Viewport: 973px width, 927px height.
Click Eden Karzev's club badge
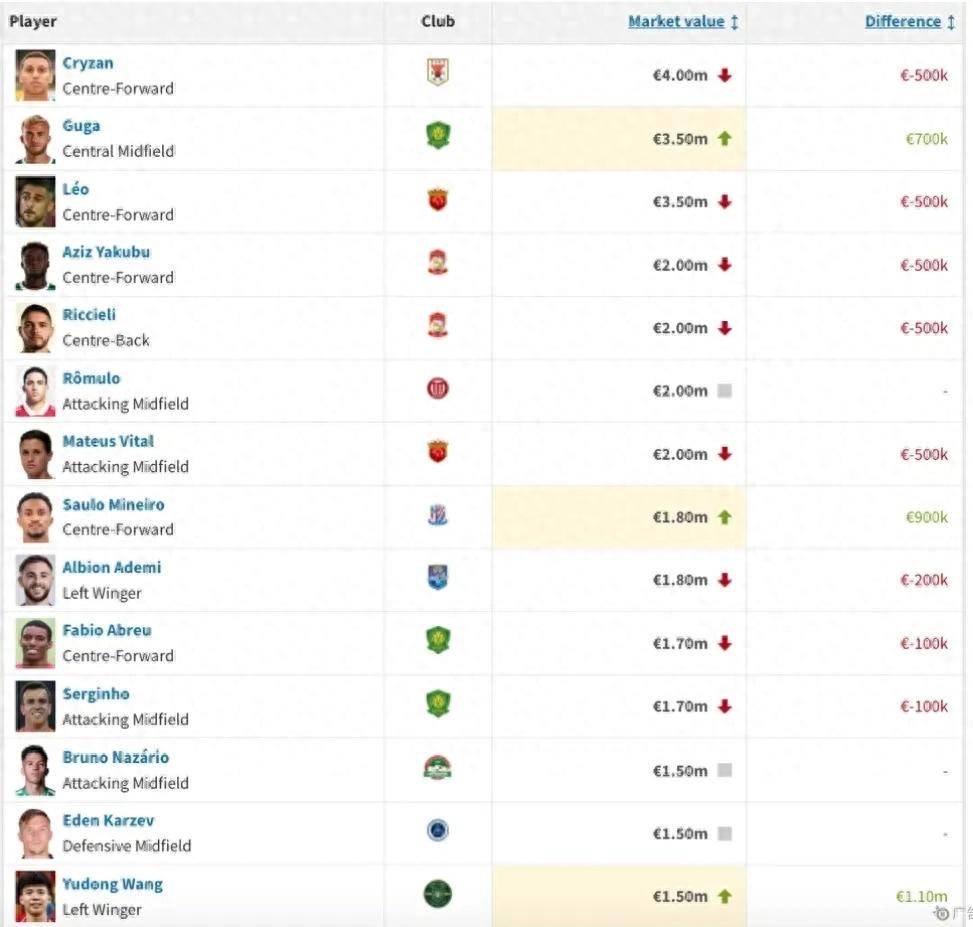[x=437, y=832]
